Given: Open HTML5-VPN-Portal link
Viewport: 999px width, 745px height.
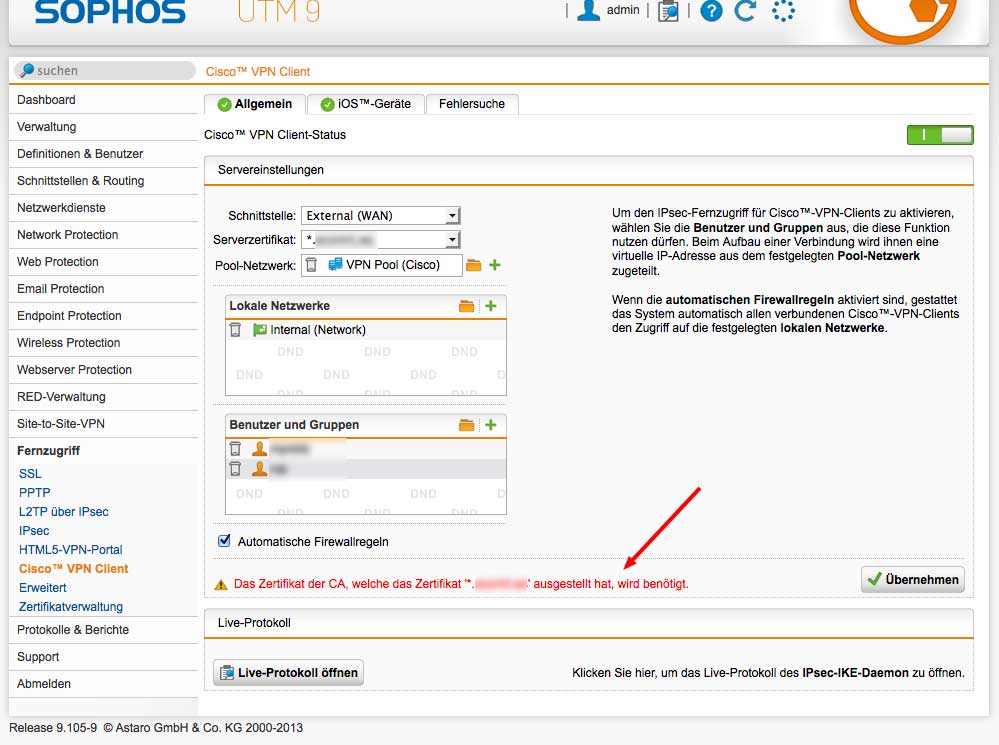Looking at the screenshot, I should 71,549.
